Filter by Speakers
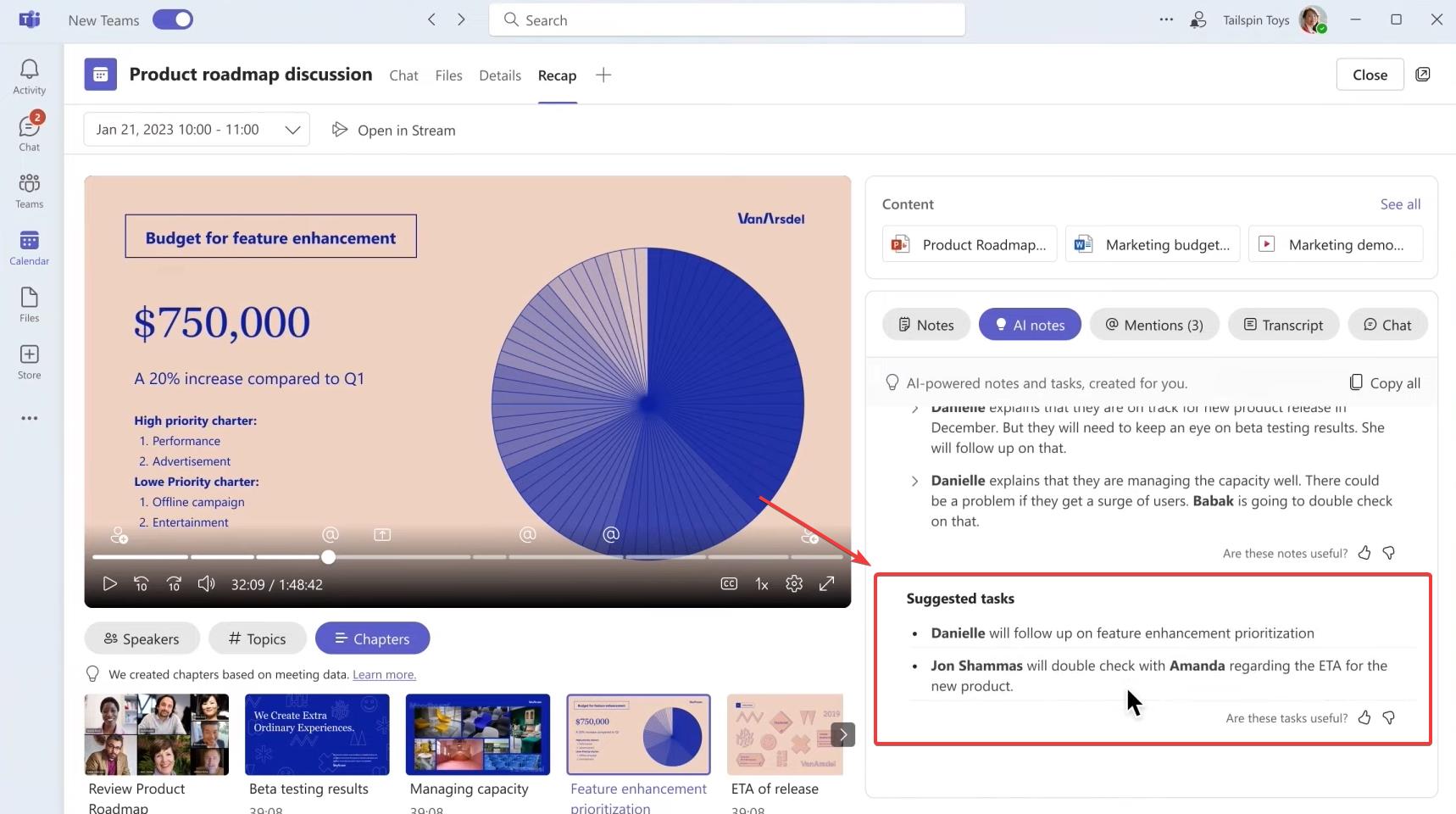 coord(142,638)
